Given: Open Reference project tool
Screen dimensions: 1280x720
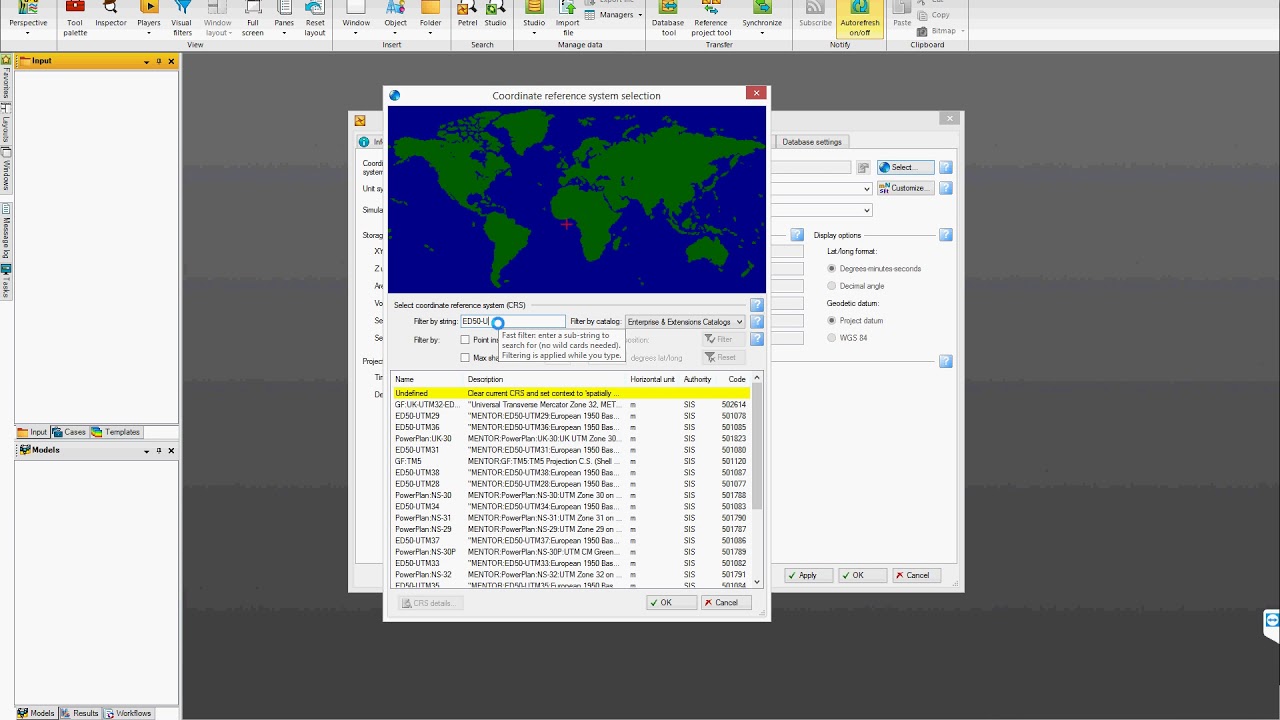Looking at the screenshot, I should (x=711, y=18).
